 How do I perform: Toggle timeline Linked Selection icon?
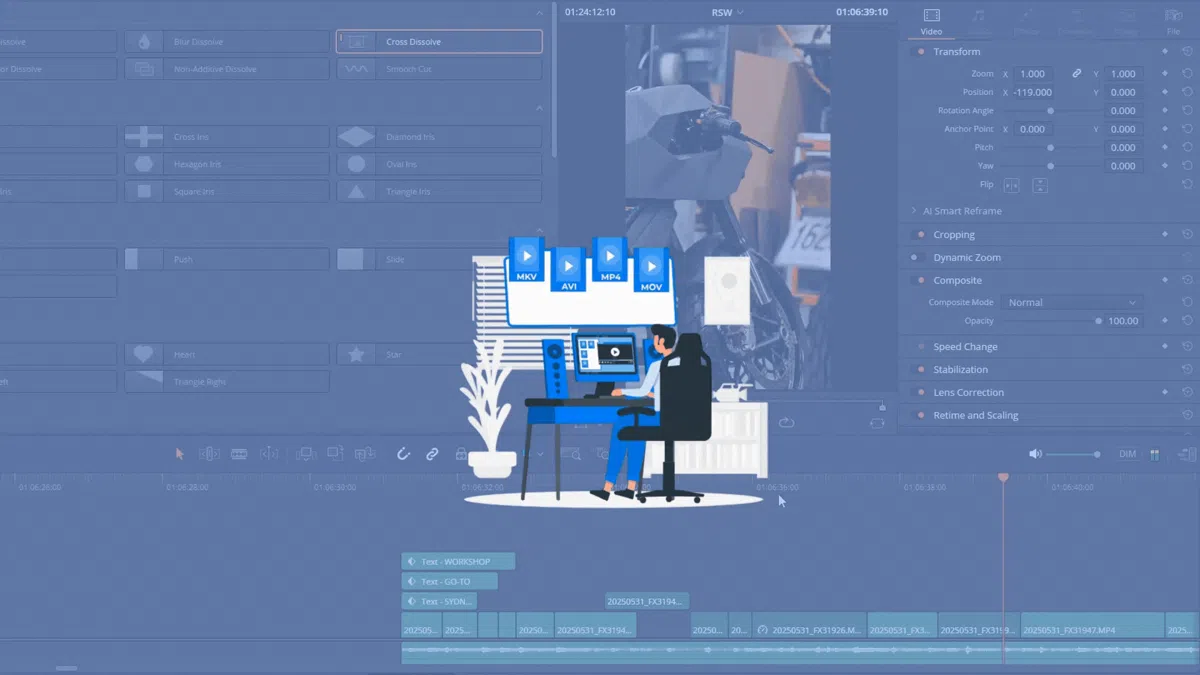[432, 454]
